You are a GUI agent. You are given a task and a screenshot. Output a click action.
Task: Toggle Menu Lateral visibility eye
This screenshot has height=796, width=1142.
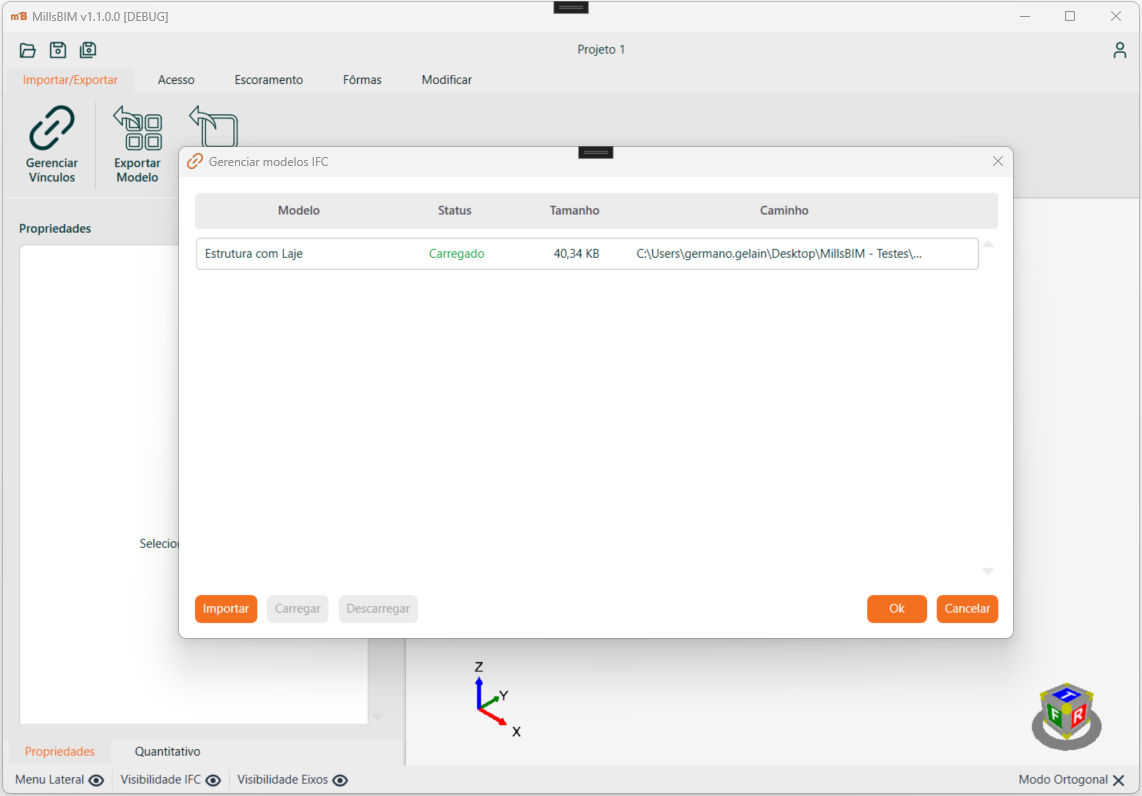(x=96, y=780)
